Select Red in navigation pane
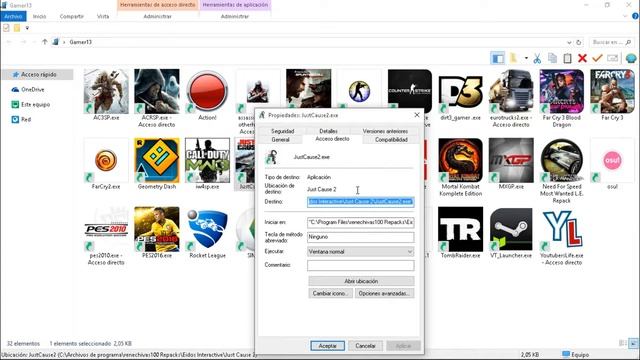 [21, 120]
